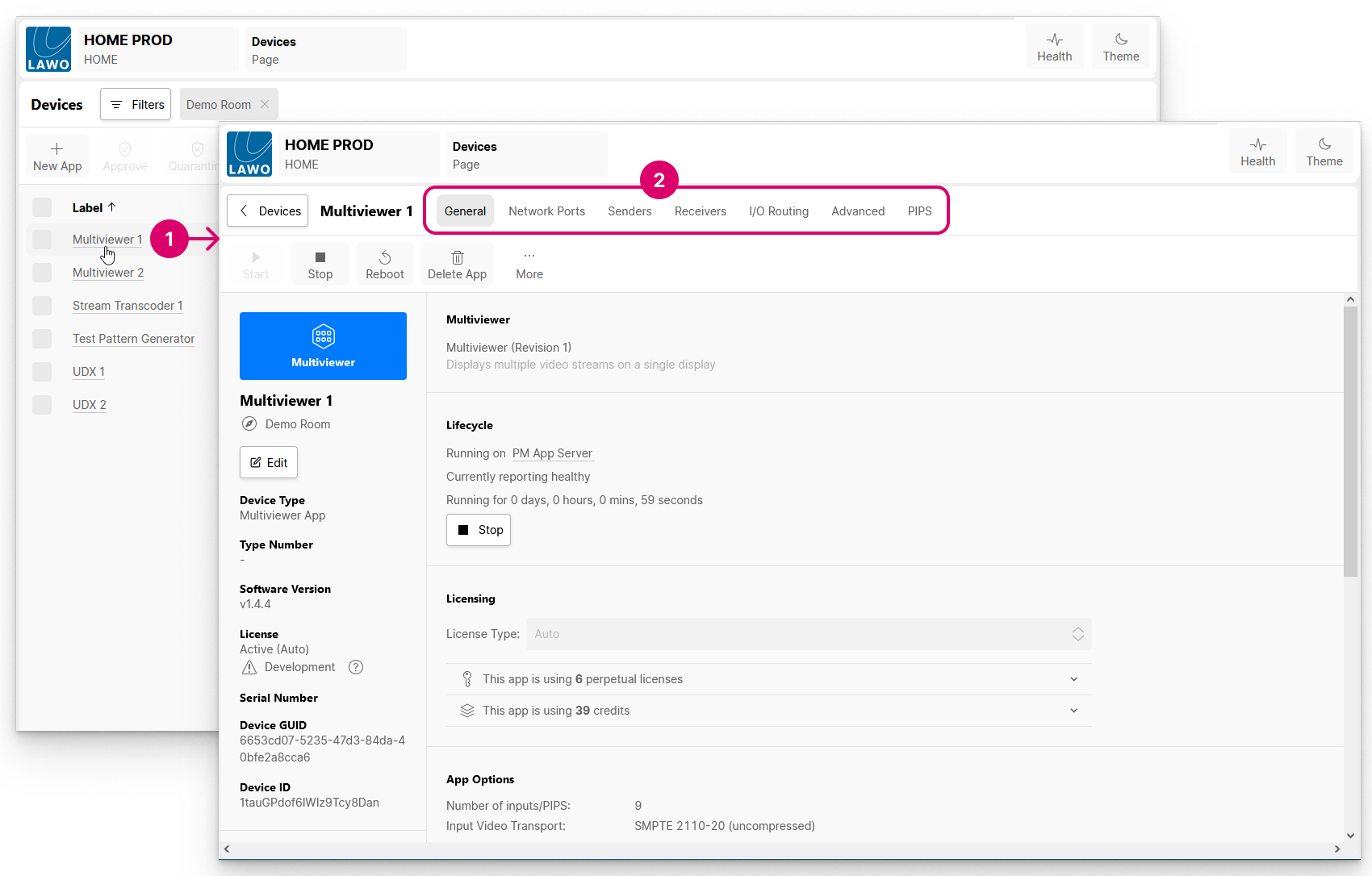Click the Reboot icon in toolbar
1372x876 pixels.
(x=385, y=258)
